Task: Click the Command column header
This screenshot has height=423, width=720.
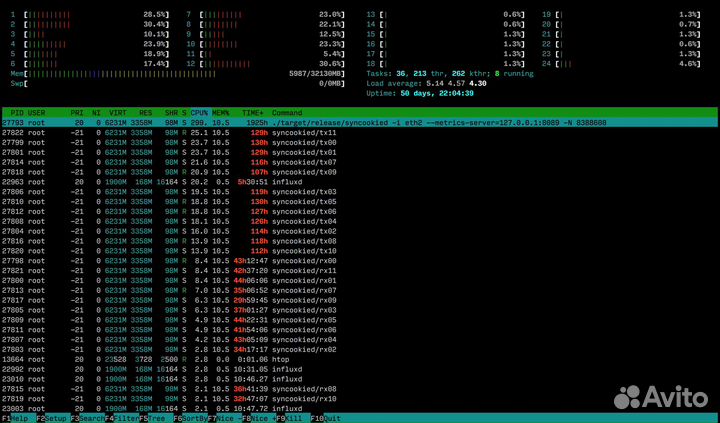Action: point(287,112)
